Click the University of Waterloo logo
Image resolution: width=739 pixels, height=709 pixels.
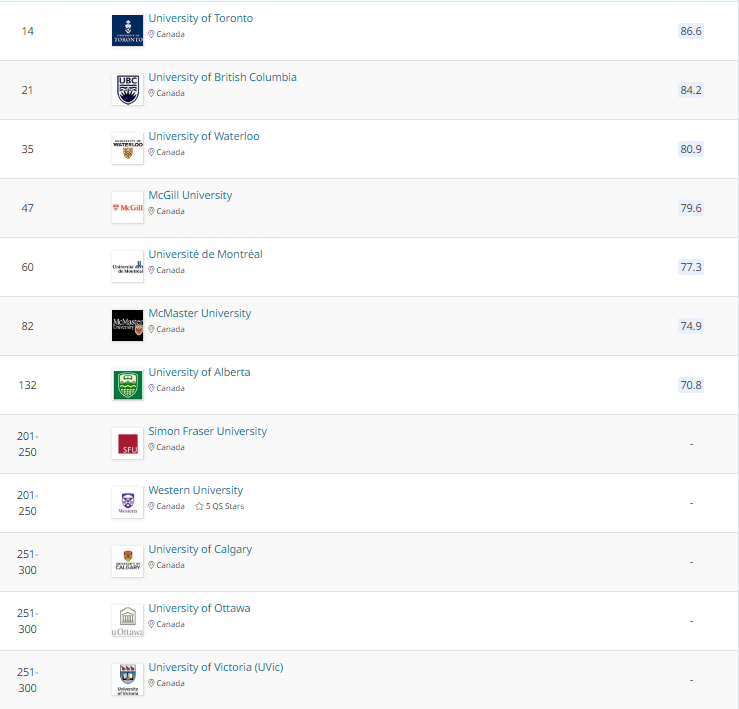[127, 149]
